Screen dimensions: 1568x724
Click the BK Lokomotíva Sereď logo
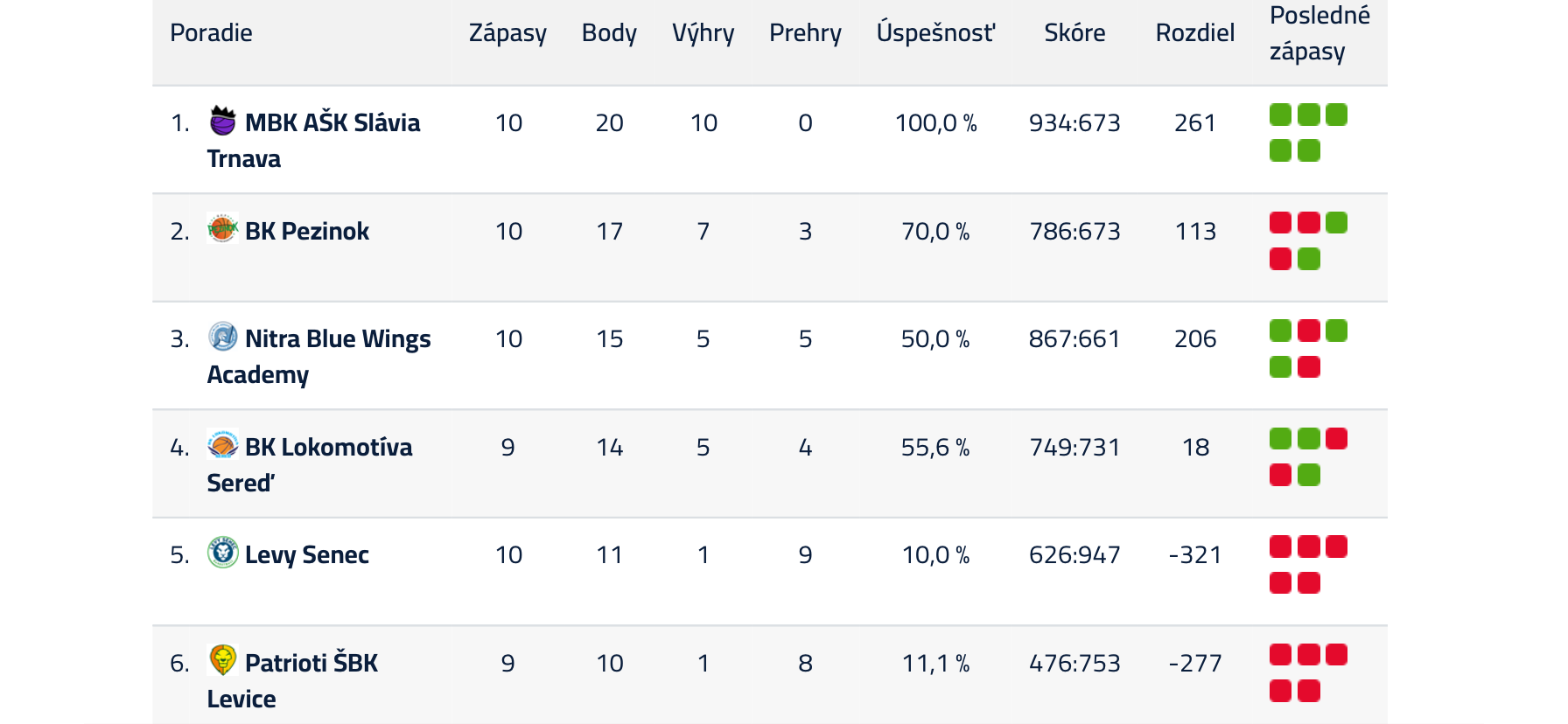click(223, 445)
